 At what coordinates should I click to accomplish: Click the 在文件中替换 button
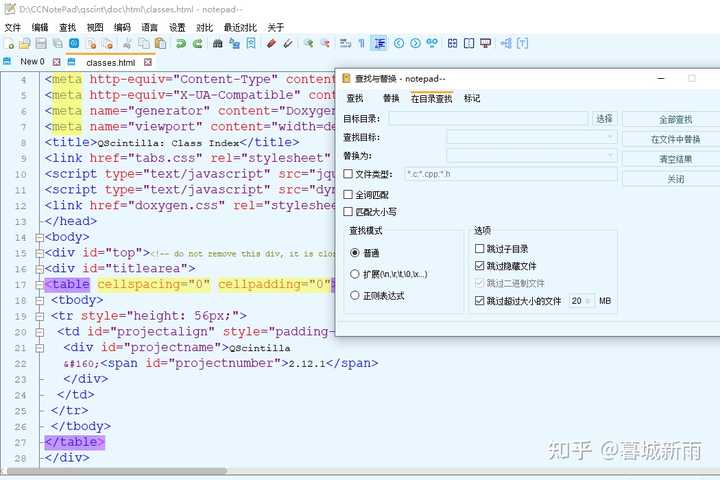[675, 139]
